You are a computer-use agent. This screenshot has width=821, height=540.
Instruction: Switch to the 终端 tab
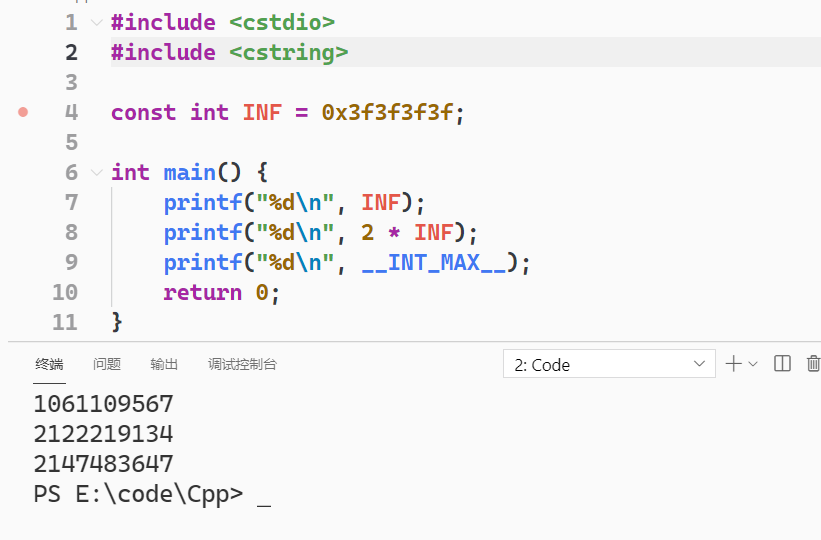49,364
